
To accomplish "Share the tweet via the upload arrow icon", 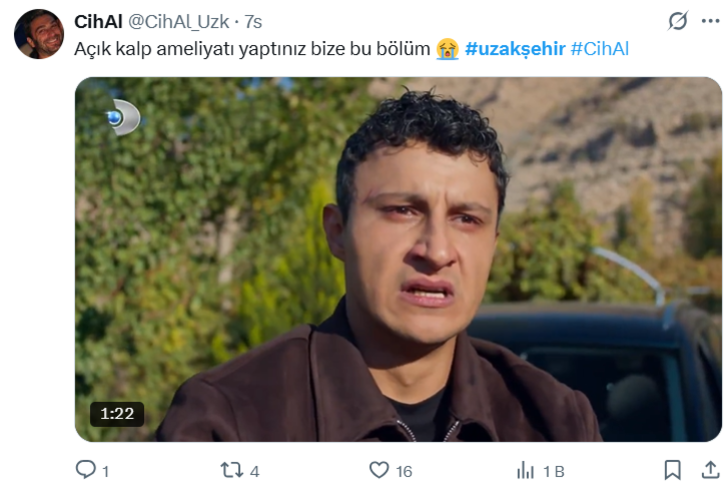I will coord(710,469).
